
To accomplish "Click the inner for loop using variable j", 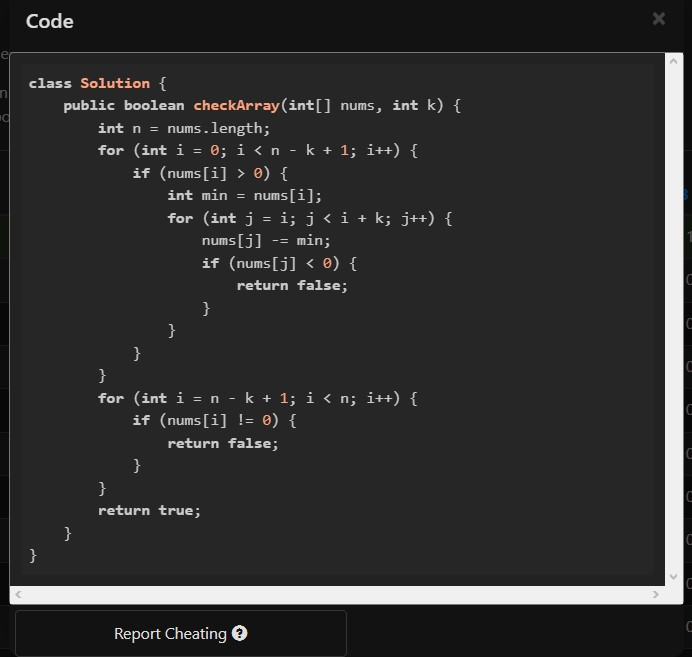I will click(309, 218).
